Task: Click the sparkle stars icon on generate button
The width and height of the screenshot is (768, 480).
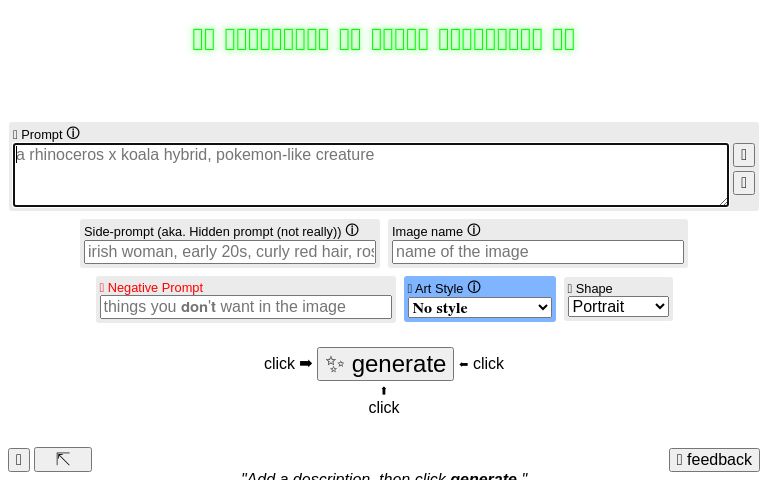Action: pos(335,364)
